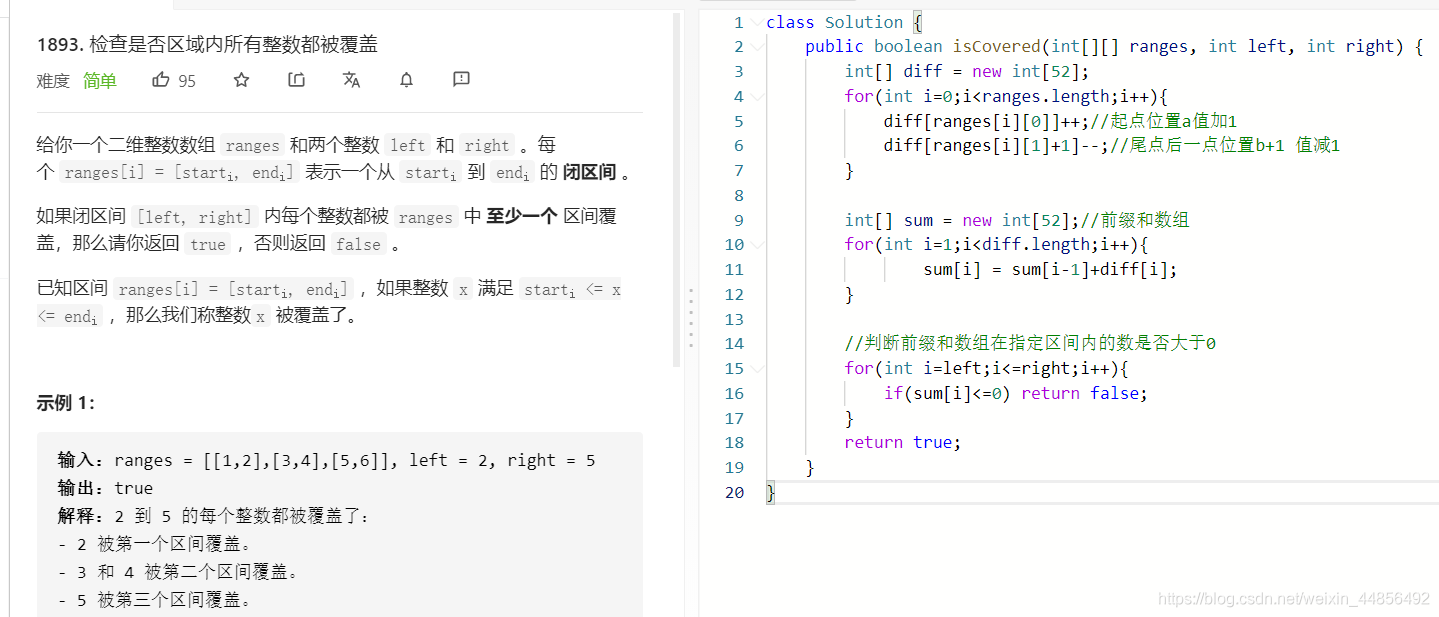Click the panel splitter drag handle dots
This screenshot has height=617, width=1439.
click(690, 316)
